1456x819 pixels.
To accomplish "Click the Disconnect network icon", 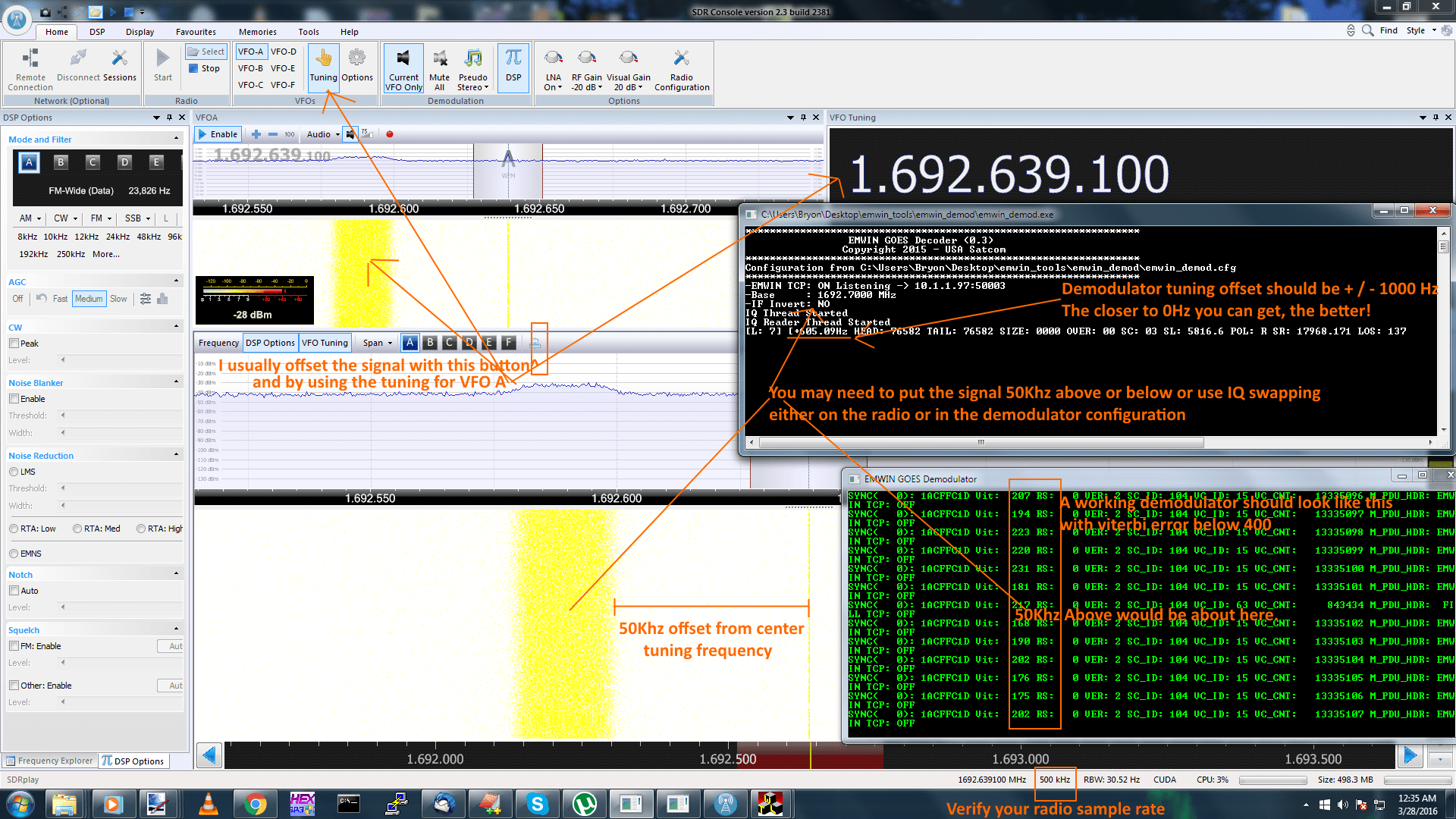I will (x=78, y=66).
